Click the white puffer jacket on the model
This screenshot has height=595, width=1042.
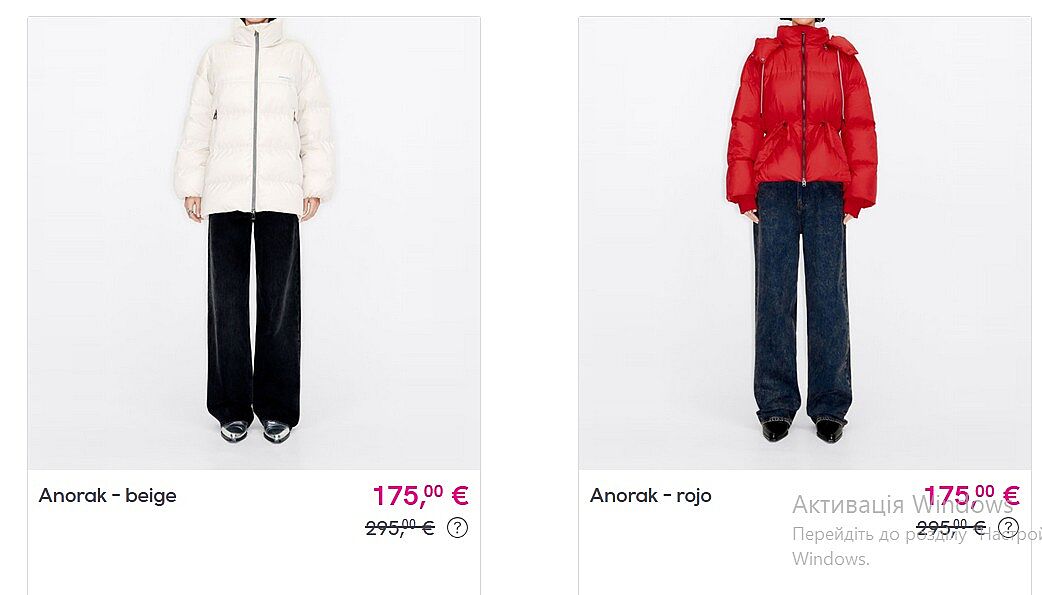point(255,118)
